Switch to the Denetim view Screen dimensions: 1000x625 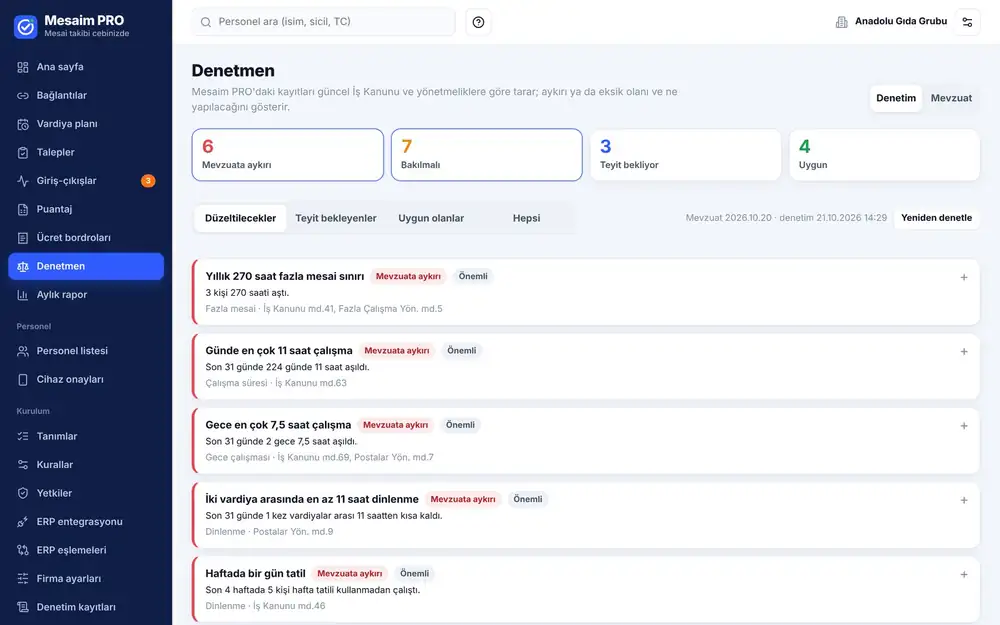[895, 98]
